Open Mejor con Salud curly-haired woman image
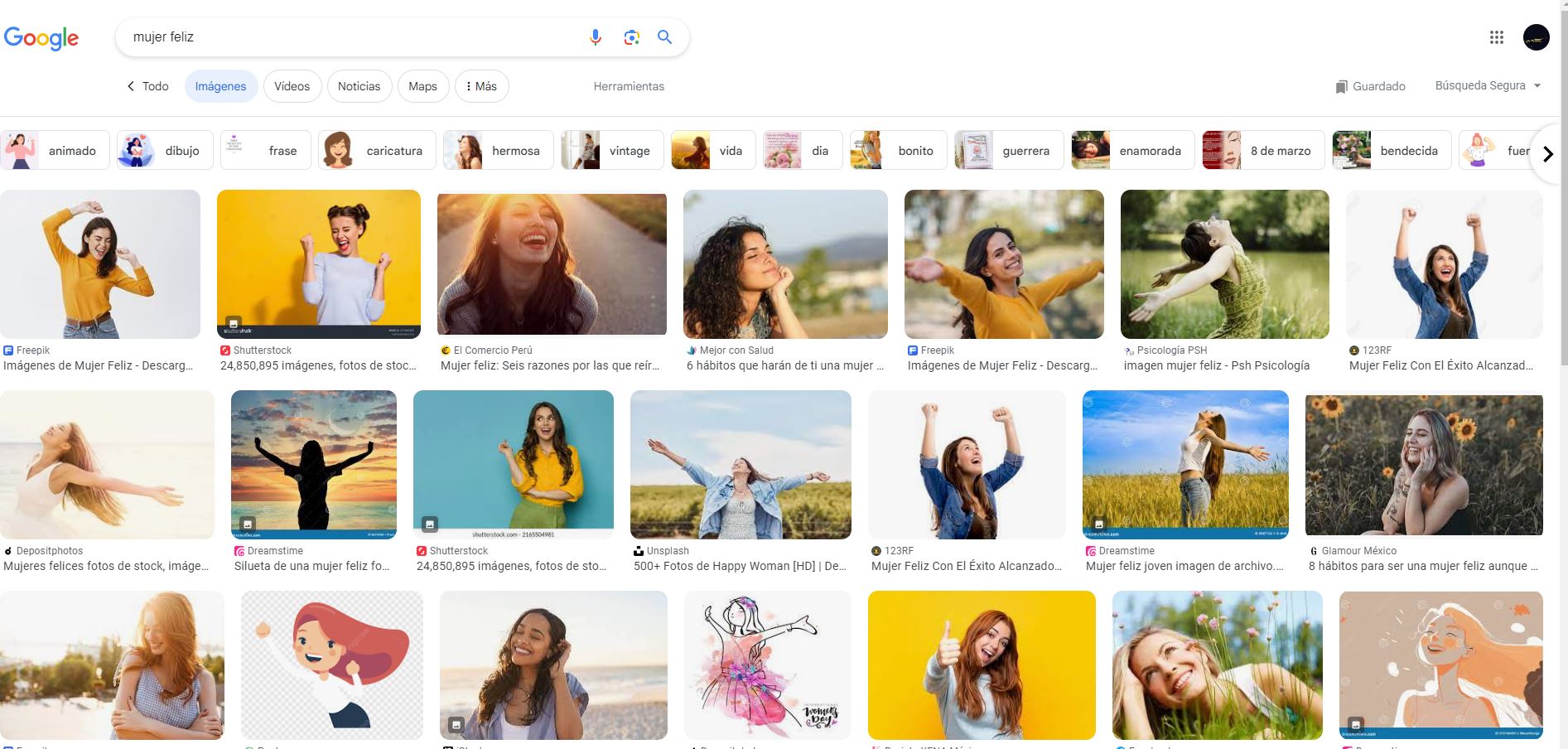This screenshot has width=1568, height=749. [x=785, y=264]
